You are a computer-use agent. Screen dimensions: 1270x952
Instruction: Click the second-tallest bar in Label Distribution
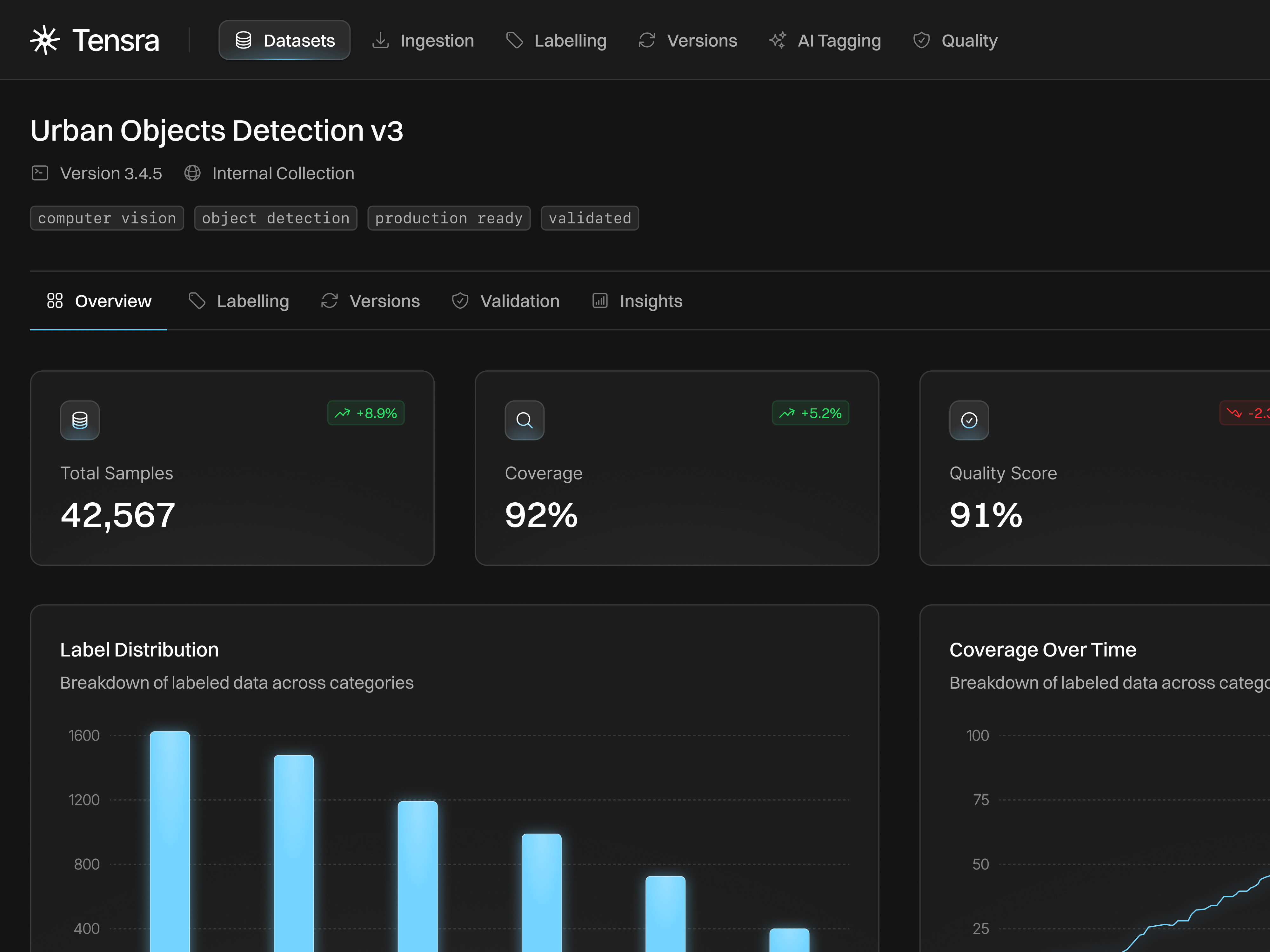point(294,853)
